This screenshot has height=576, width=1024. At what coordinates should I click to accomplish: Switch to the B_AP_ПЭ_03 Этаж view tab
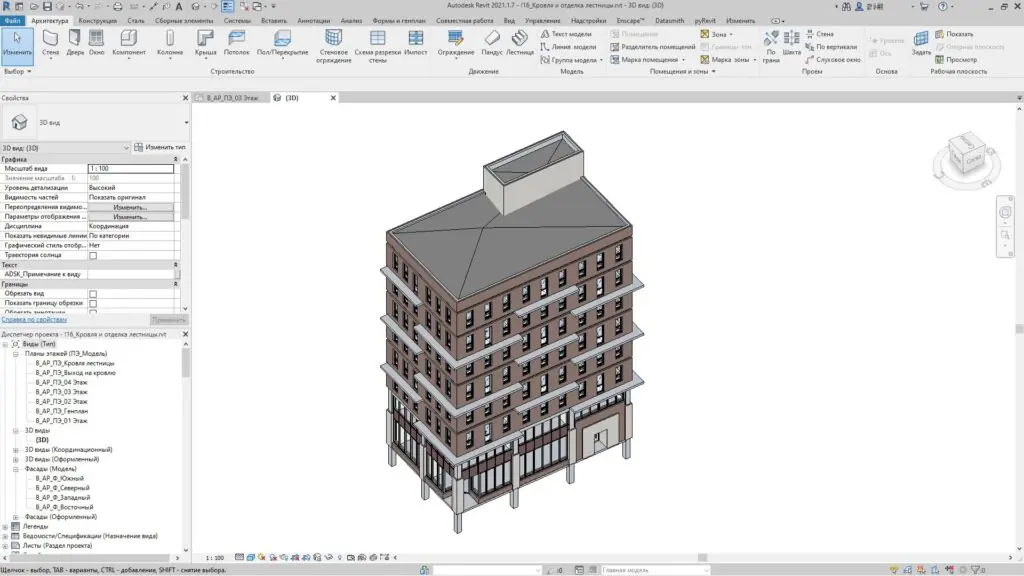[x=234, y=98]
